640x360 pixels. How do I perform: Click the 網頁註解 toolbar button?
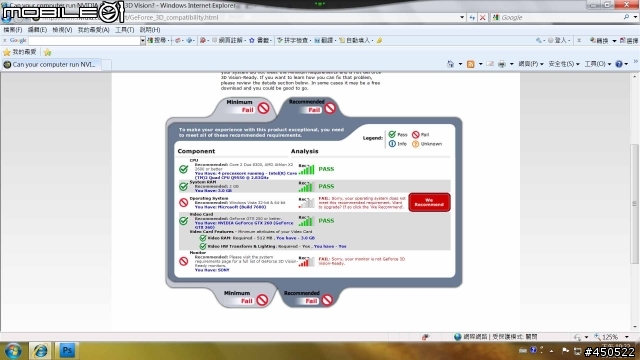(228, 40)
